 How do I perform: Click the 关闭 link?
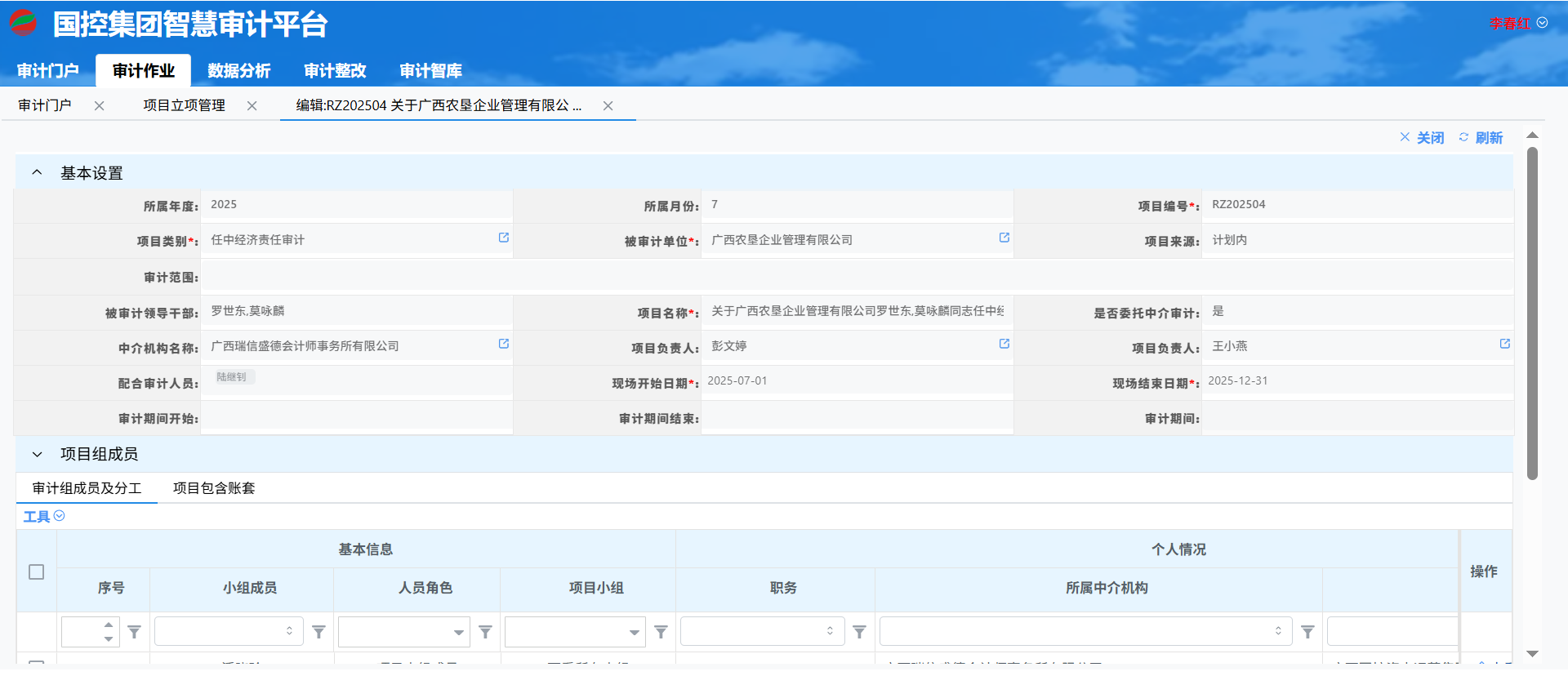click(1422, 138)
